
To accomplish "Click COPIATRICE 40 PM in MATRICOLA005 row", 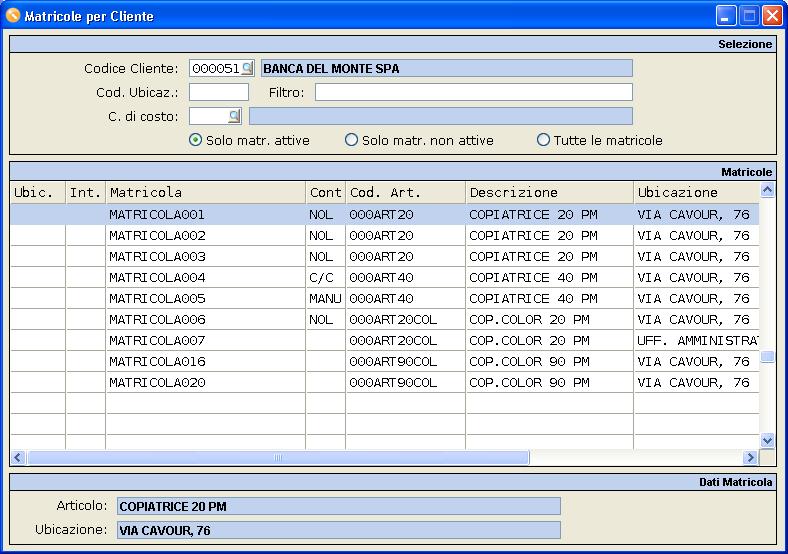I will click(550, 299).
